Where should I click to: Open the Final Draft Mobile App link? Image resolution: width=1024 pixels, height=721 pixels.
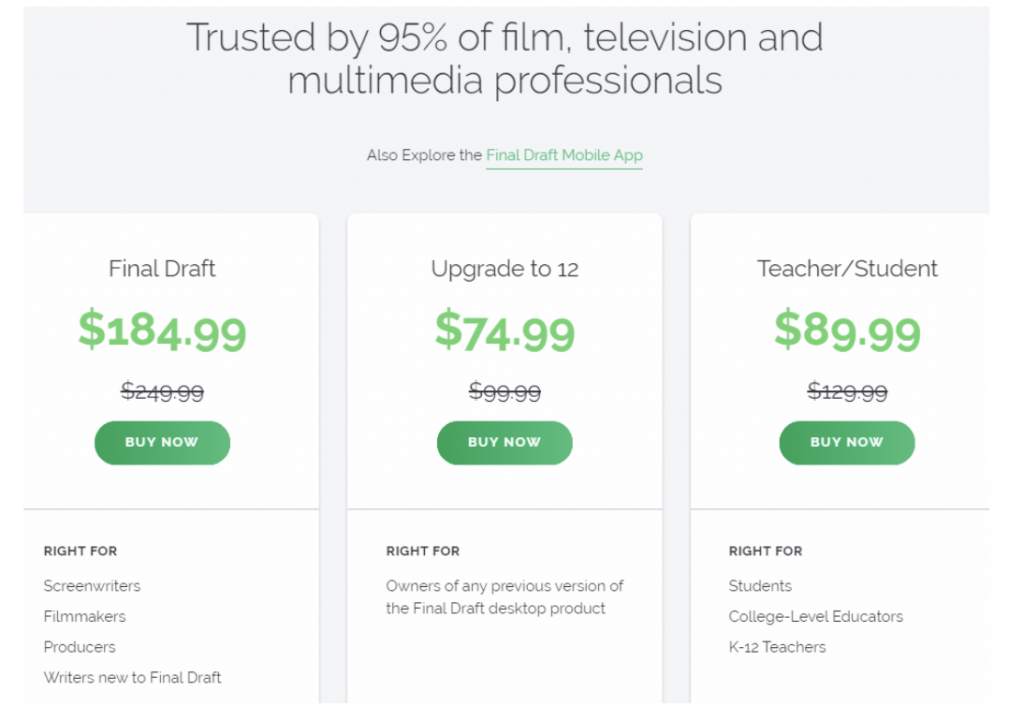pos(564,156)
